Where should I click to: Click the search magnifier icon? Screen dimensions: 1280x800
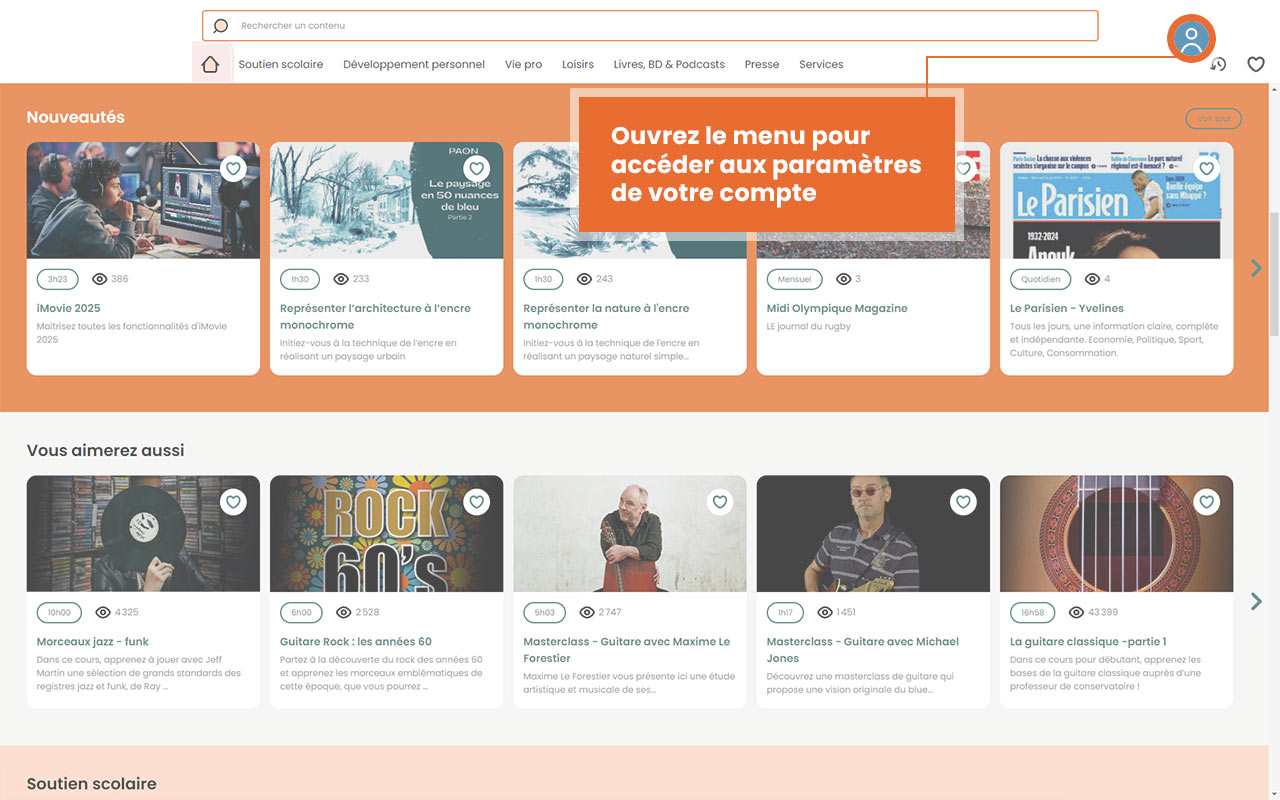point(221,26)
